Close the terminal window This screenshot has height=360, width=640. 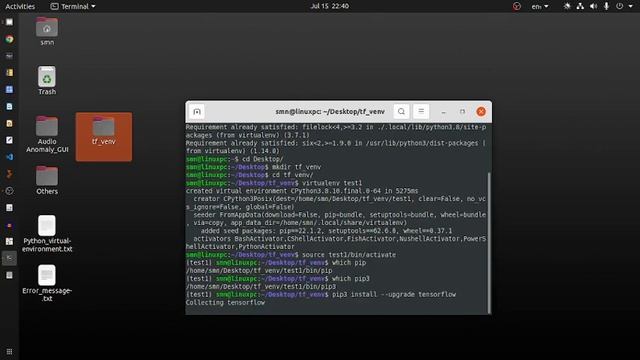[x=481, y=111]
